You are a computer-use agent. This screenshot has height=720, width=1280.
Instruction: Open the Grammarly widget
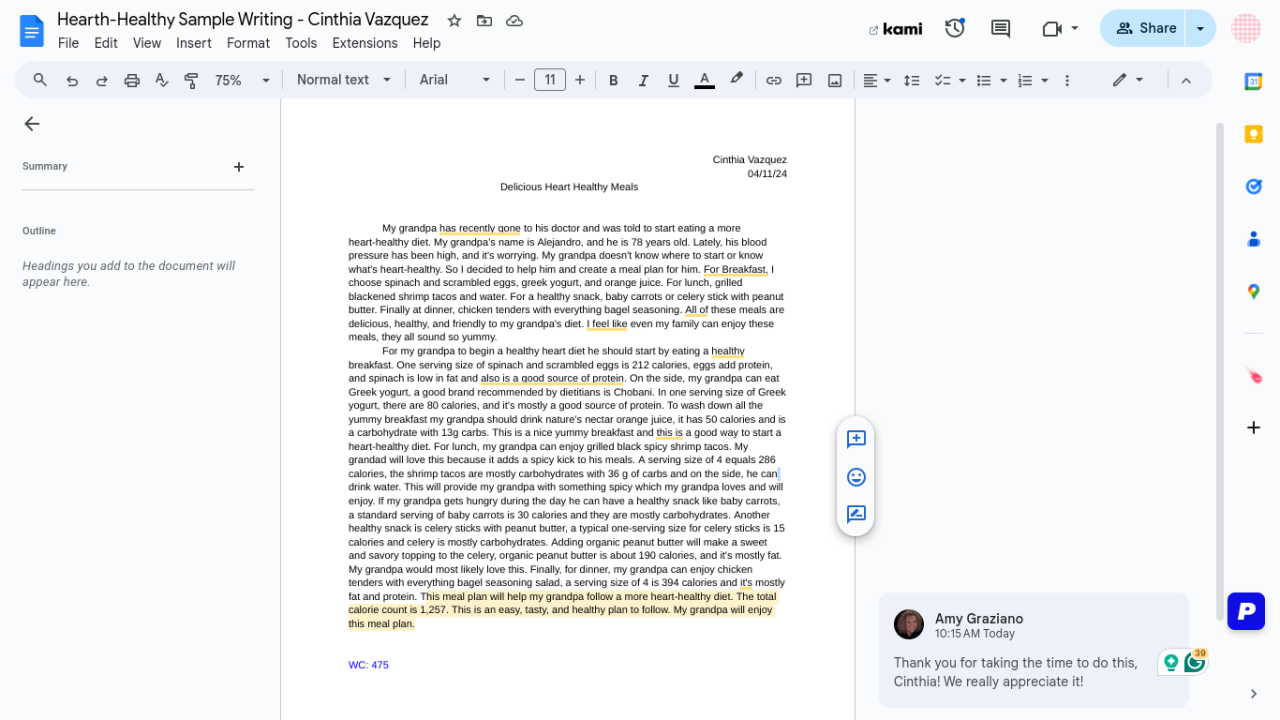click(1183, 662)
